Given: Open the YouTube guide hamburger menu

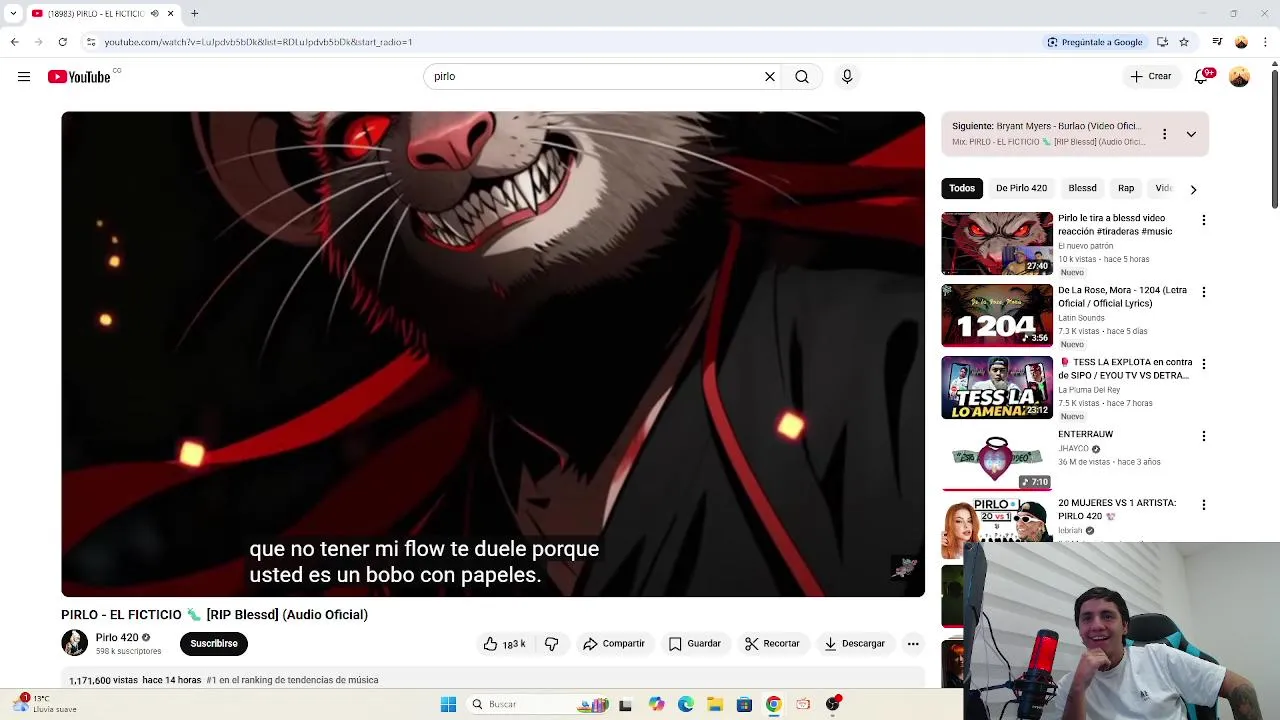Looking at the screenshot, I should 24,77.
